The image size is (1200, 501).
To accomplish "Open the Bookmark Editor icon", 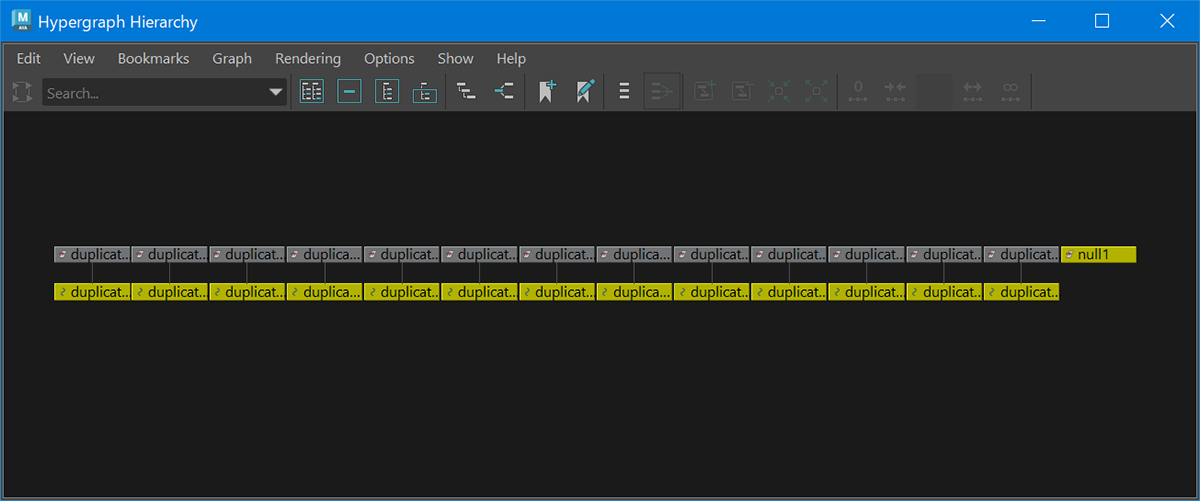I will 585,92.
